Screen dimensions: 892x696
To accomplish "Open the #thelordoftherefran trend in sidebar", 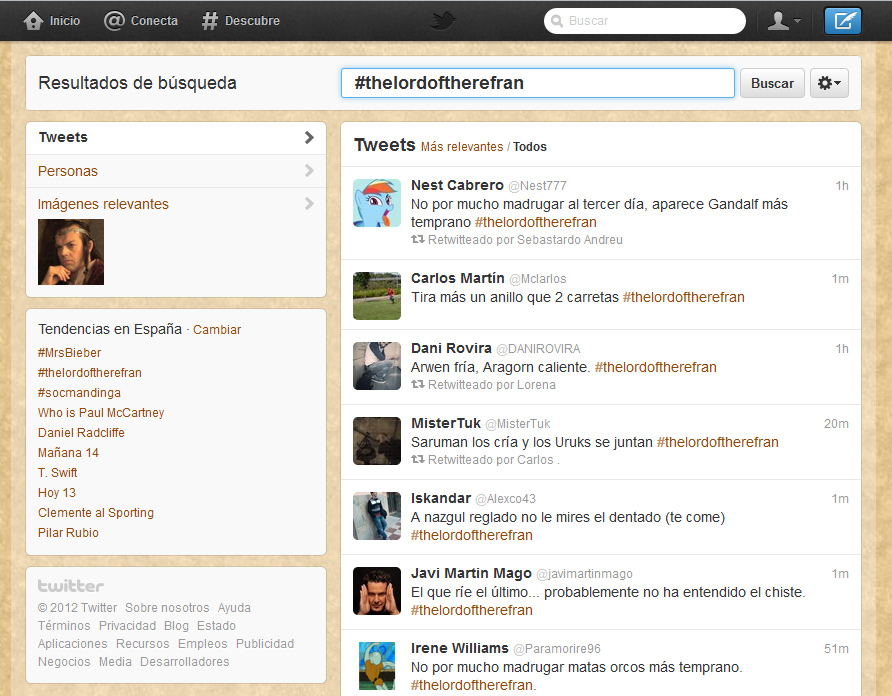I will [x=90, y=373].
